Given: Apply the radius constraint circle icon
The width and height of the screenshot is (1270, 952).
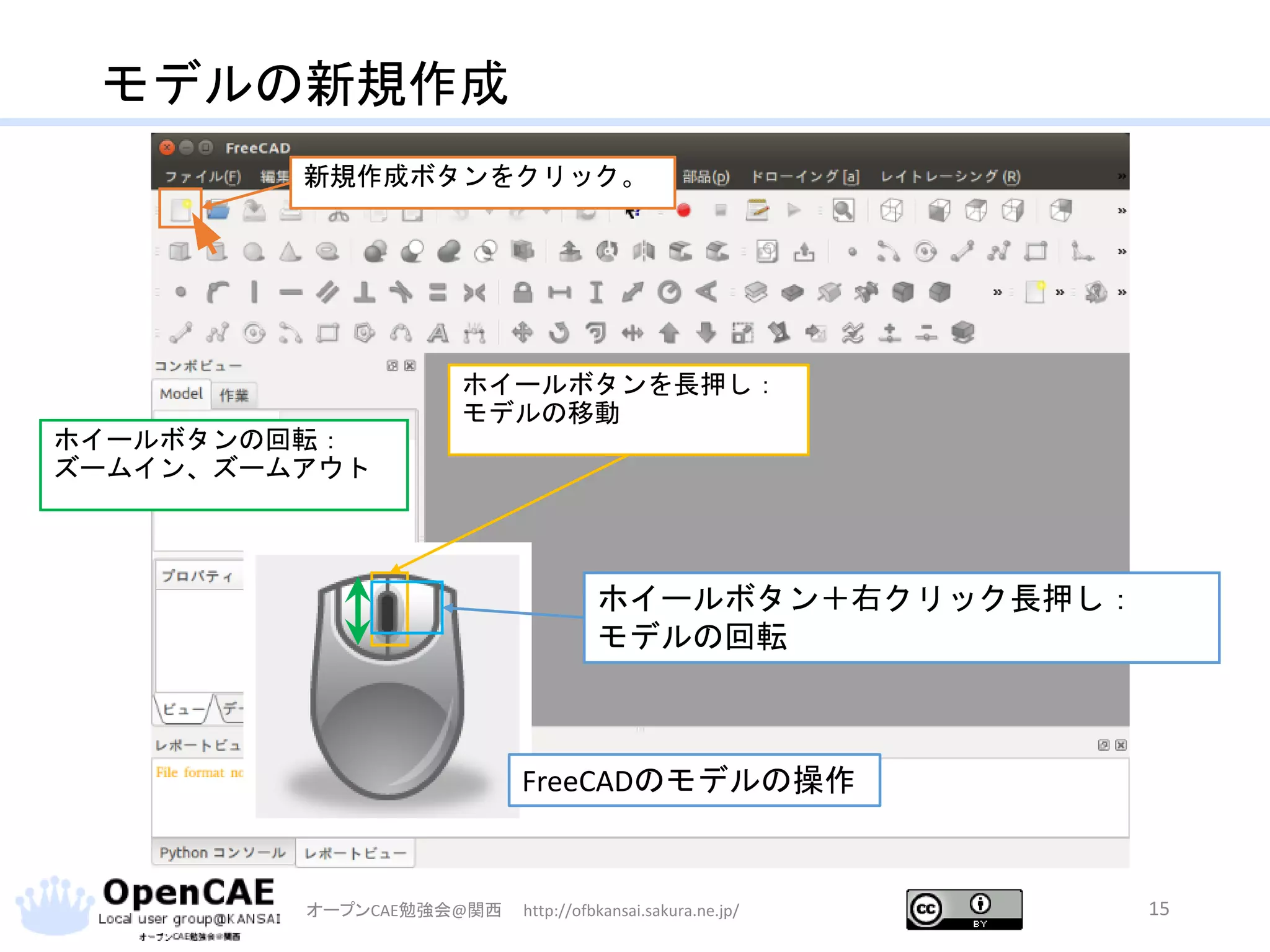Looking at the screenshot, I should point(669,292).
